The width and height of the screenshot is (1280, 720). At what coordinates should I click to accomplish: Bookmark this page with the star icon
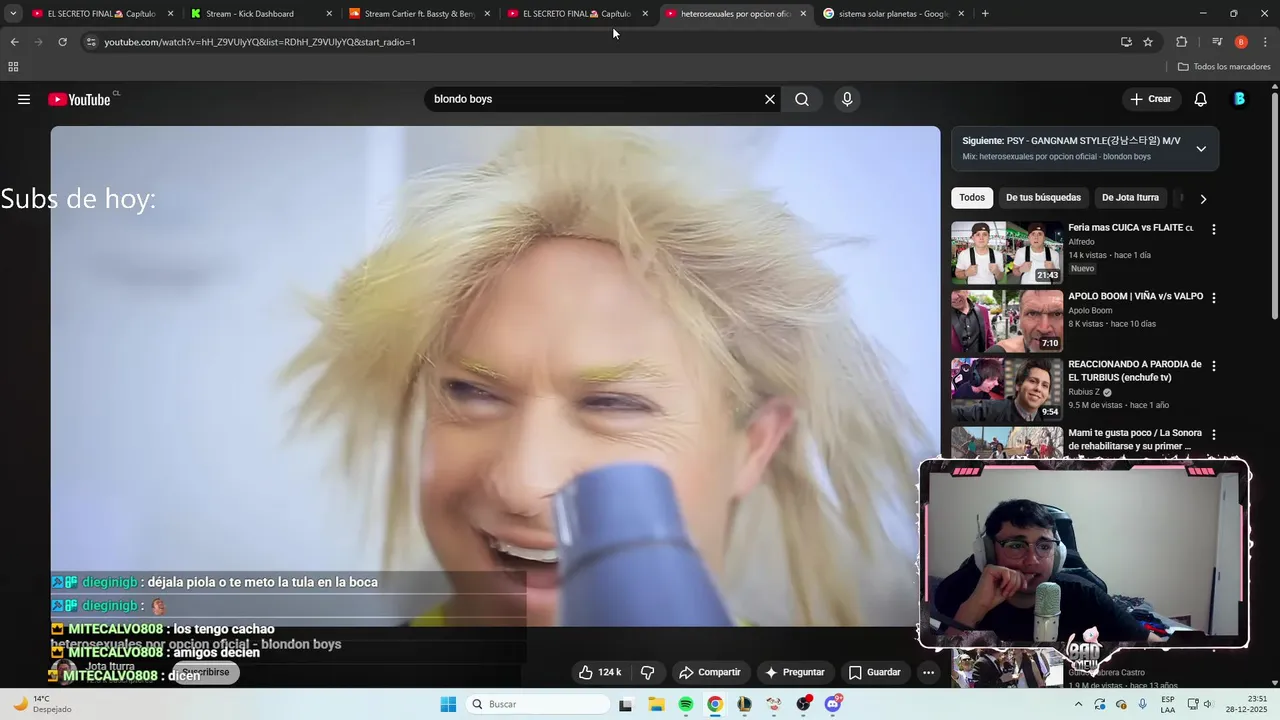click(1148, 42)
